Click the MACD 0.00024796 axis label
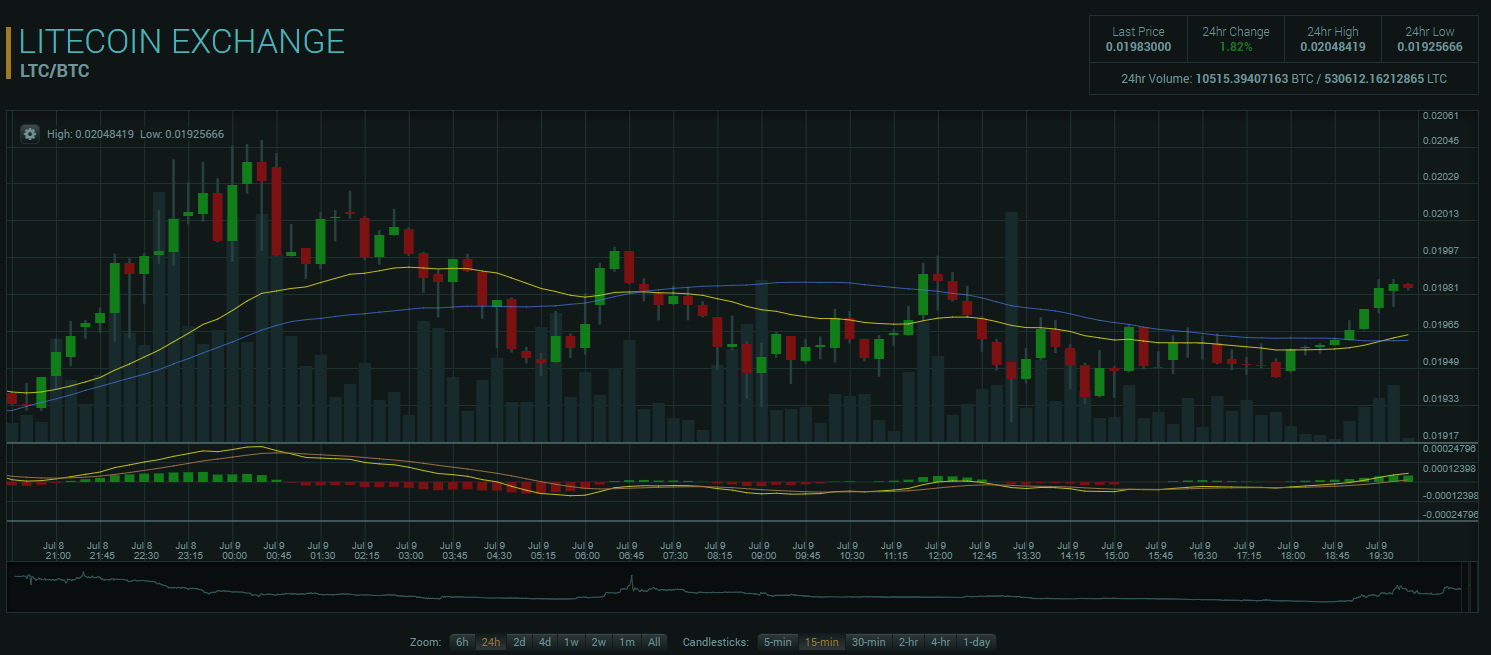The width and height of the screenshot is (1491, 655). (1450, 450)
